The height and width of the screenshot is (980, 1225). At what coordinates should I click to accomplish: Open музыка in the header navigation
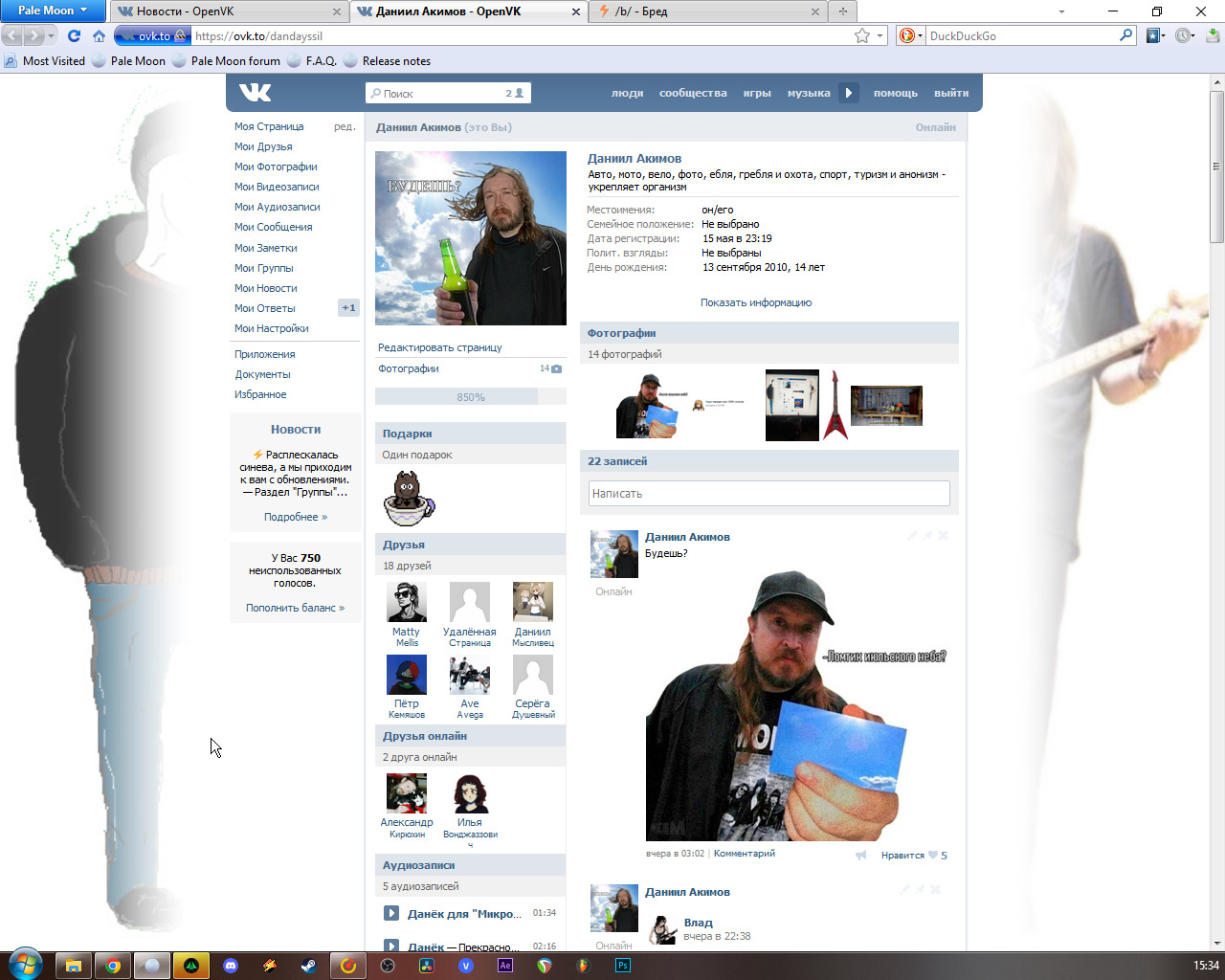[809, 93]
